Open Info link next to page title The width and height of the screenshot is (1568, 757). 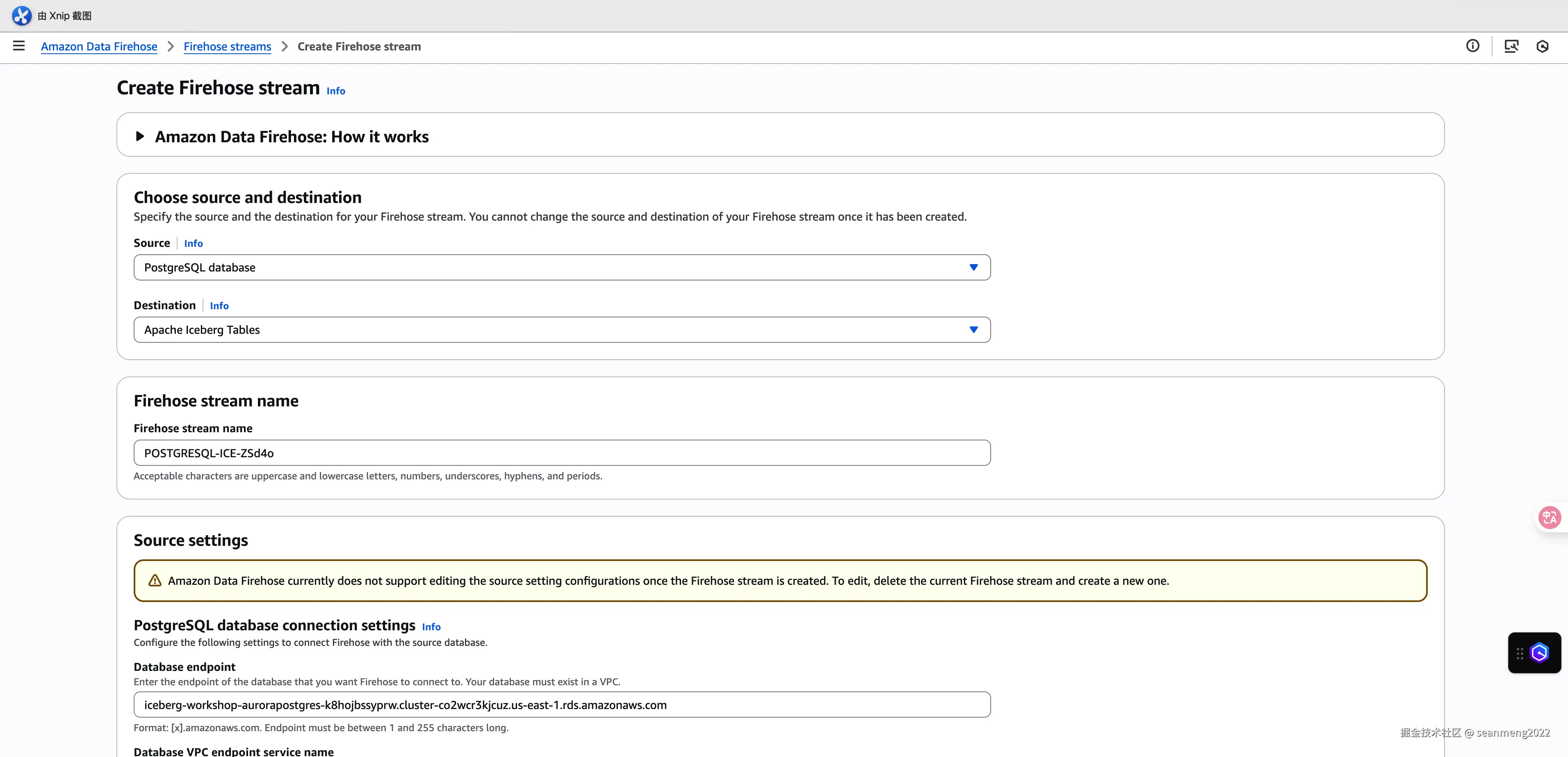pyautogui.click(x=335, y=91)
